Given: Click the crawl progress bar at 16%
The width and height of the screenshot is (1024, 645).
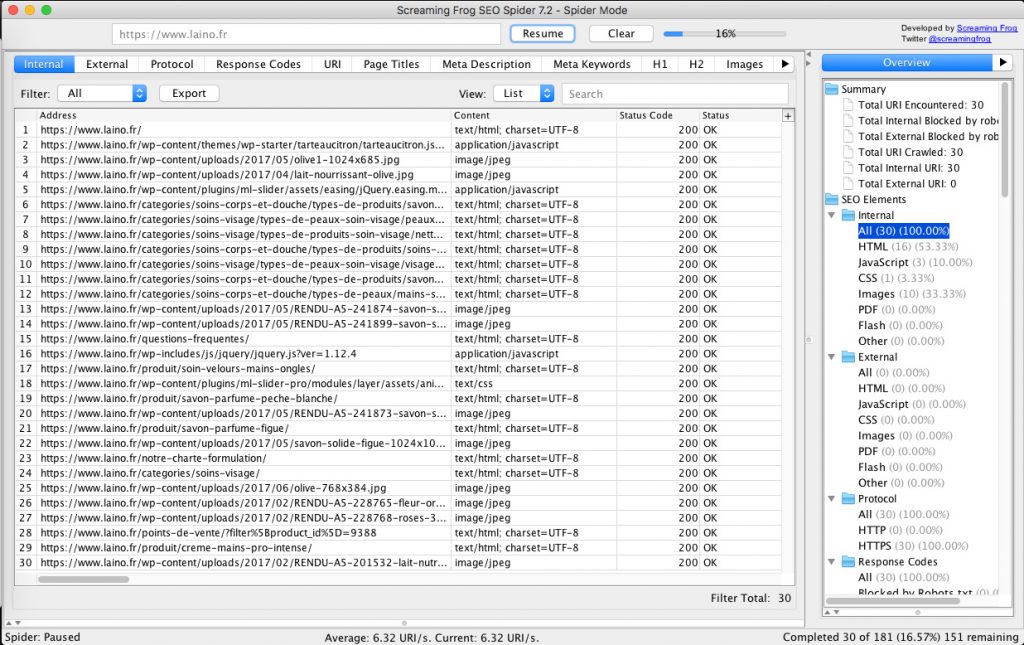Looking at the screenshot, I should tap(725, 33).
